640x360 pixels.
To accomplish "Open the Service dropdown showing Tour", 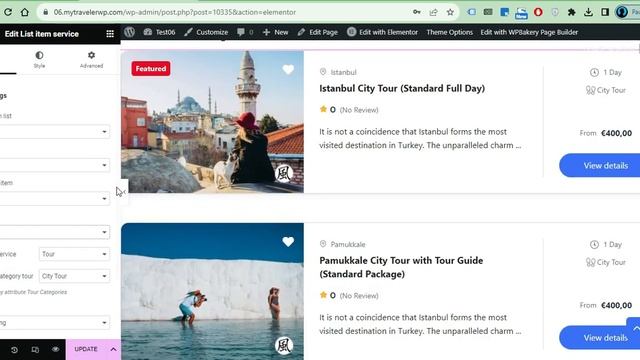I will 74,254.
